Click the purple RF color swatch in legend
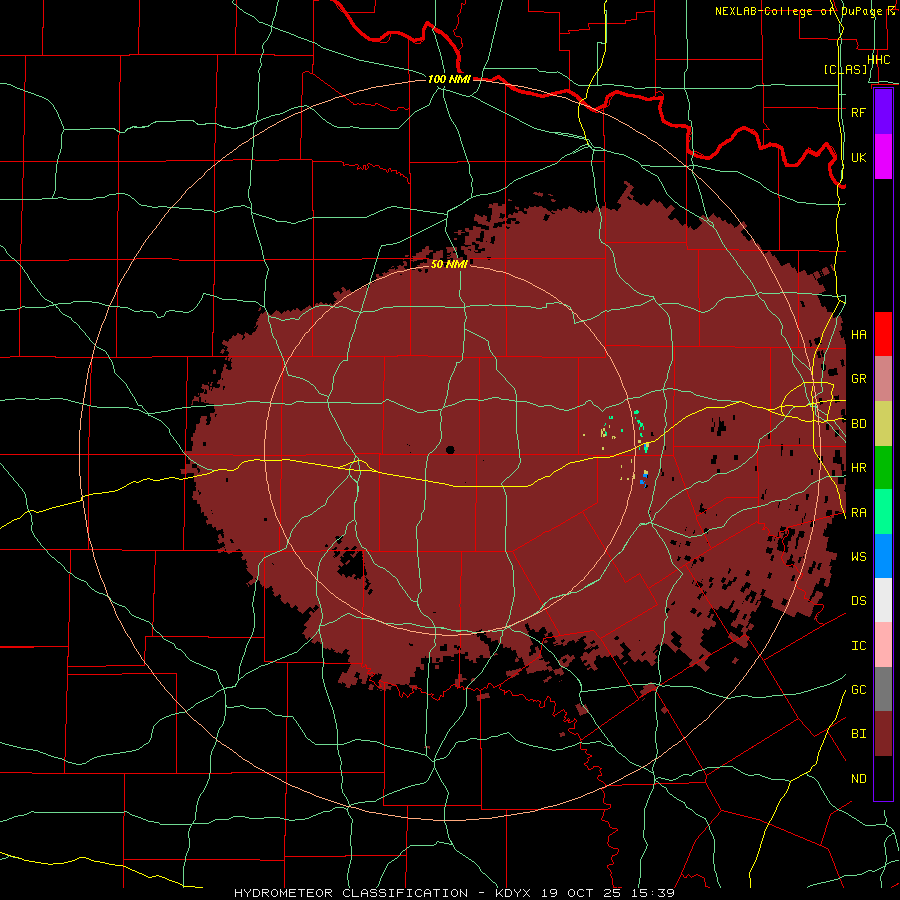900x900 pixels. click(x=883, y=112)
